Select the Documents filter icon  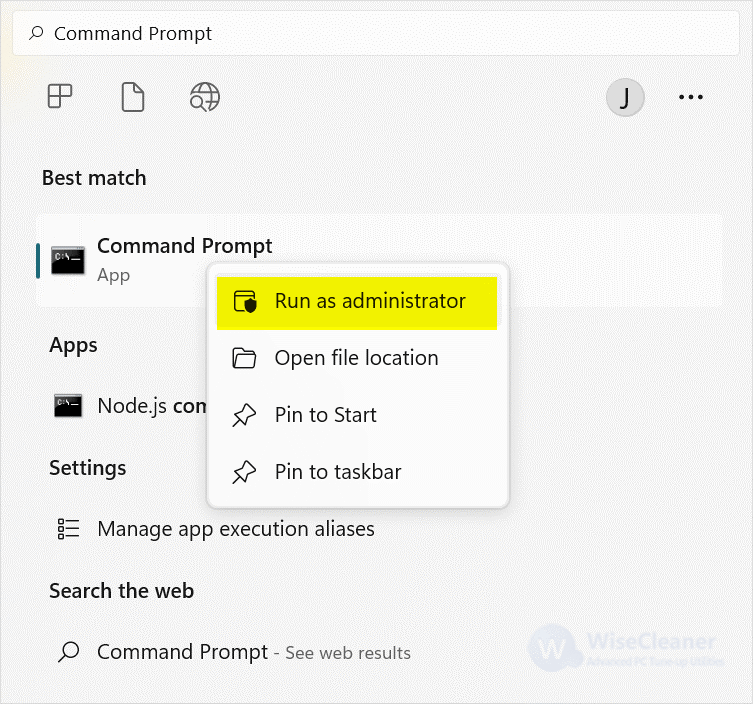pos(133,97)
